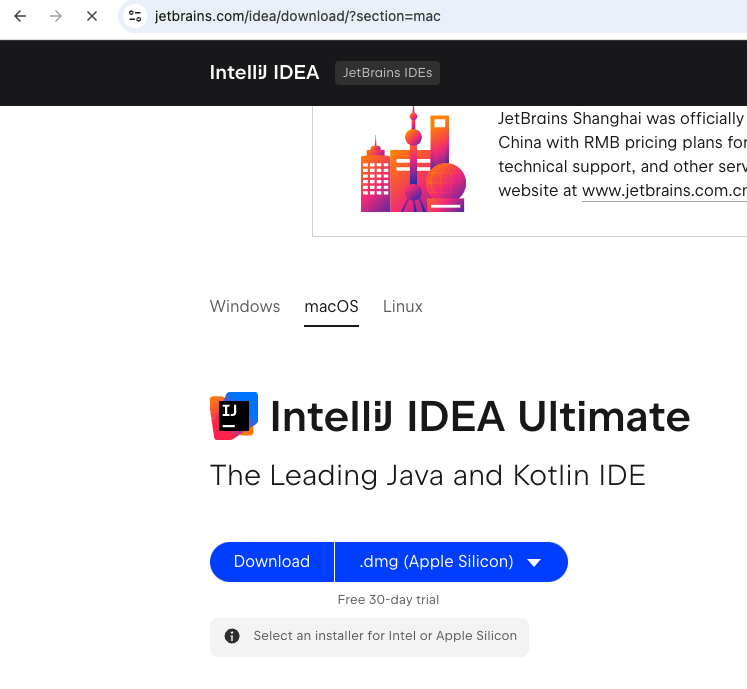Viewport: 747px width, 689px height.
Task: Go back using the browser back arrow
Action: [20, 16]
